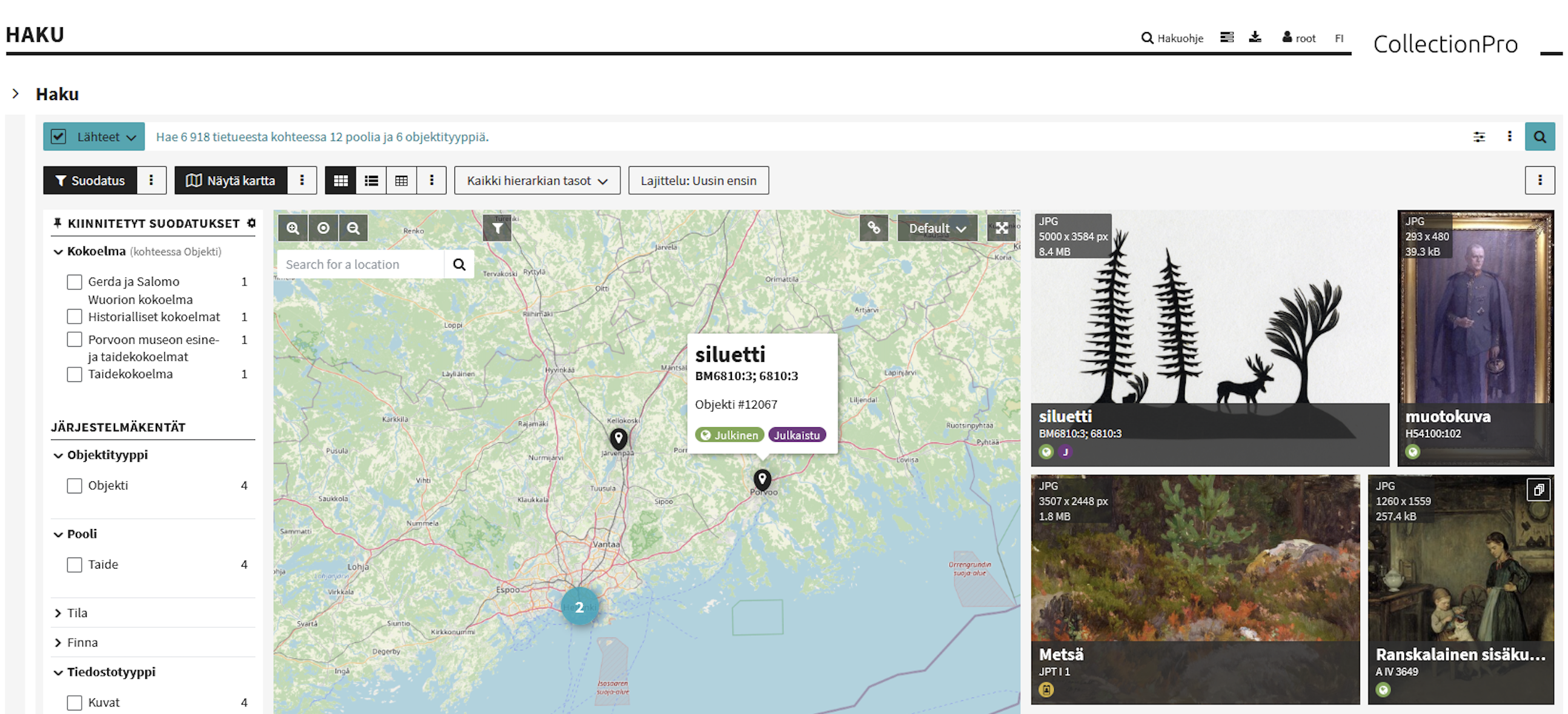Collapse the Pooli section

(58, 535)
